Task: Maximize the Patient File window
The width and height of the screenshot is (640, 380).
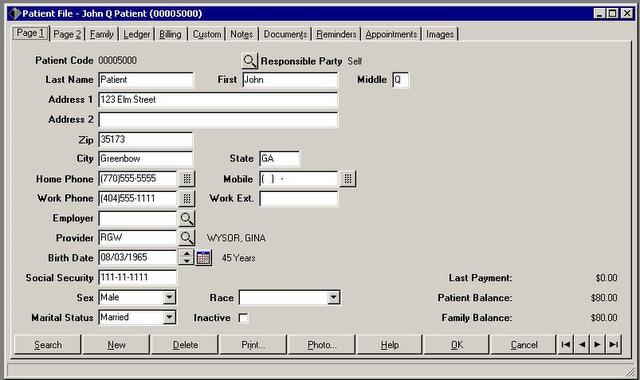Action: 613,13
